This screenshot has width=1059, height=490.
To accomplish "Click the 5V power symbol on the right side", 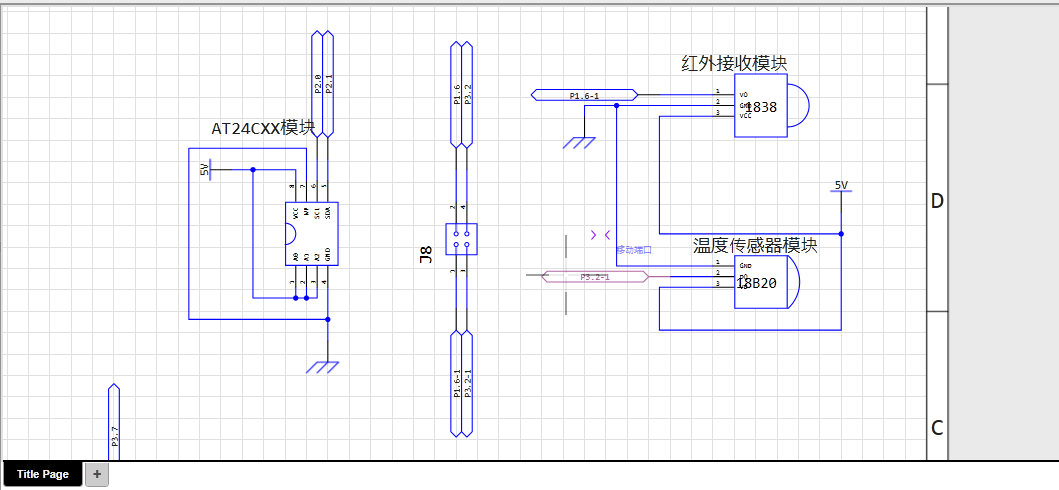I will point(841,188).
